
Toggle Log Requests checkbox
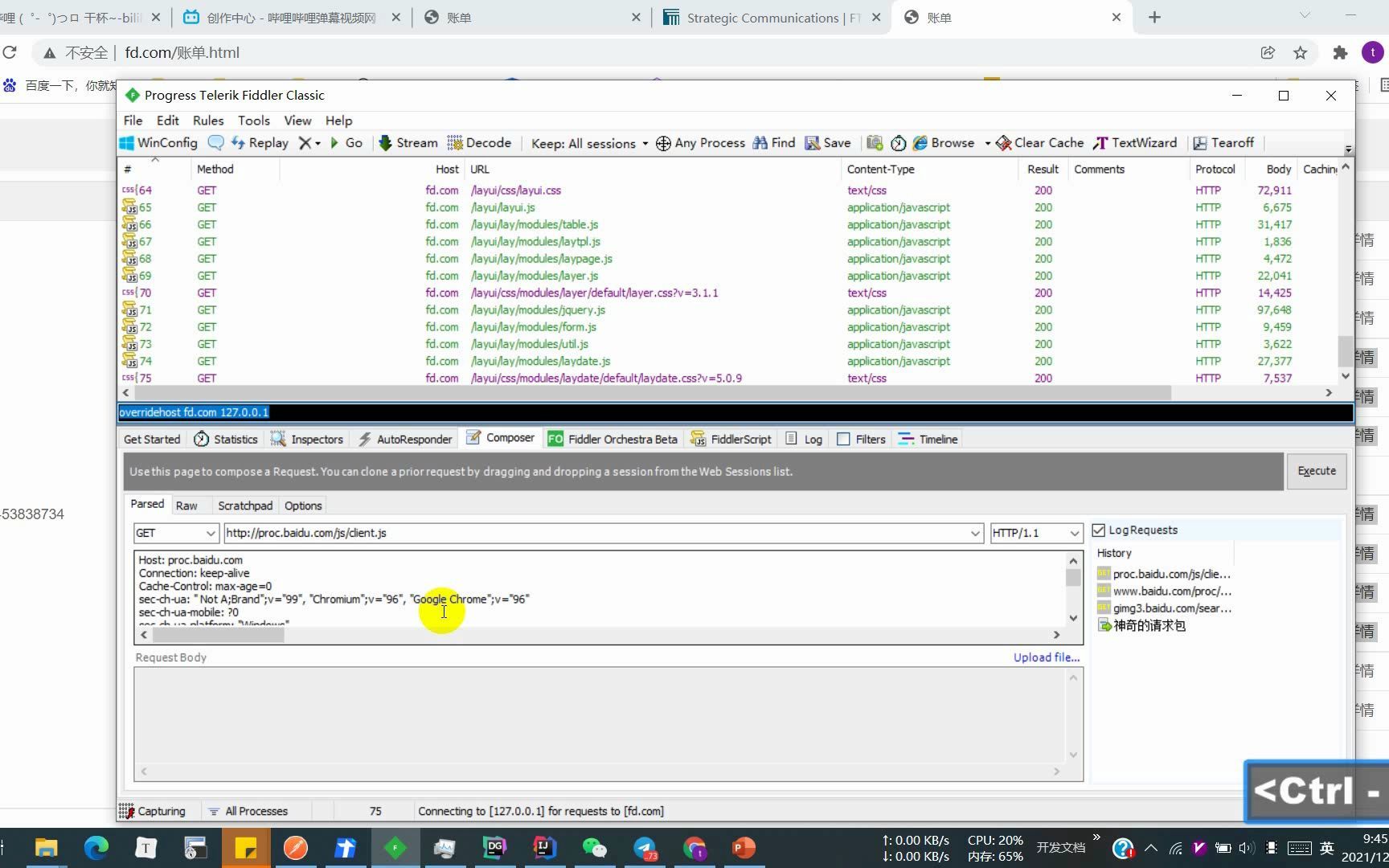pyautogui.click(x=1098, y=530)
